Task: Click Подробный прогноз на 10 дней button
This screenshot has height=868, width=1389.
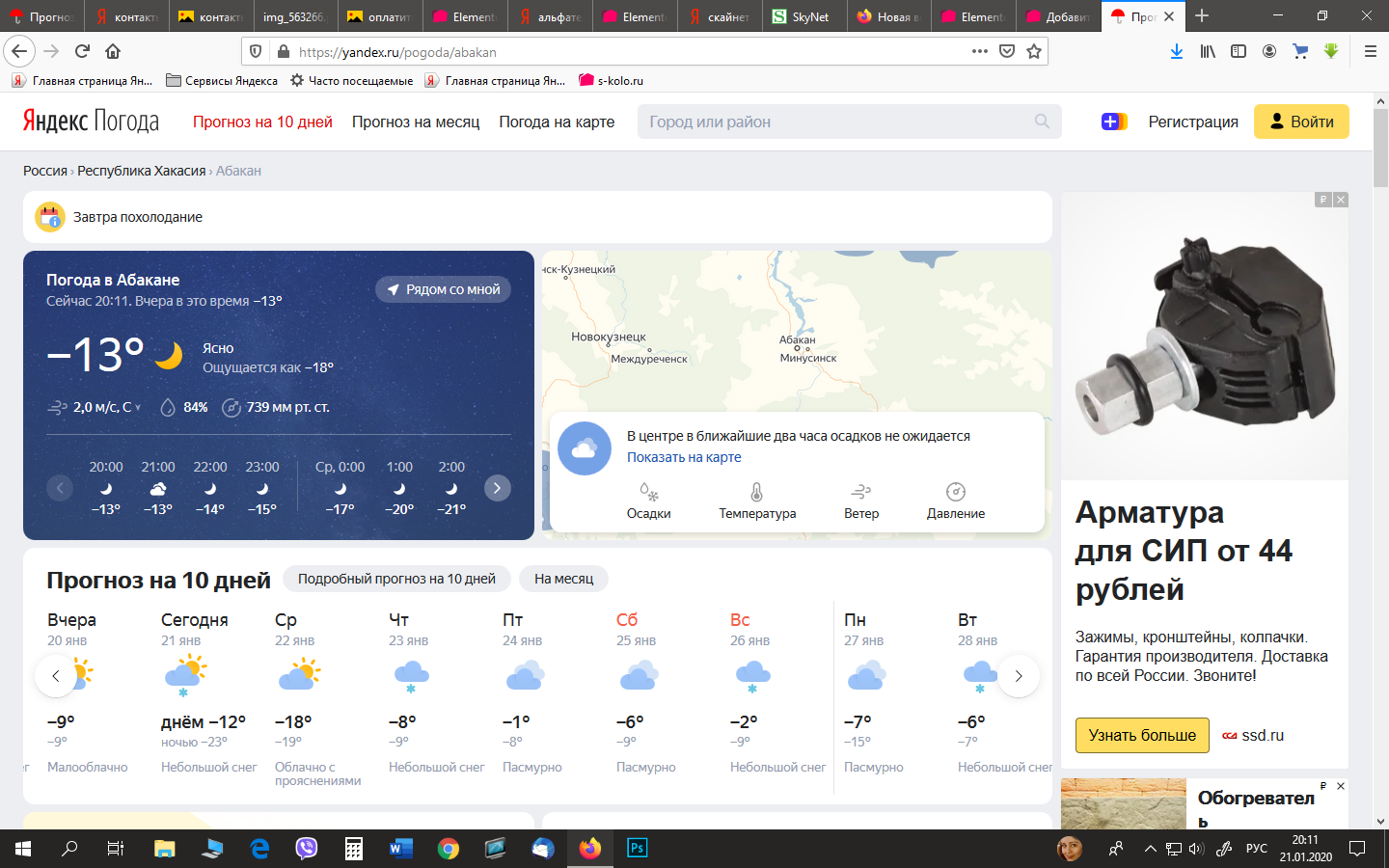Action: coord(396,579)
